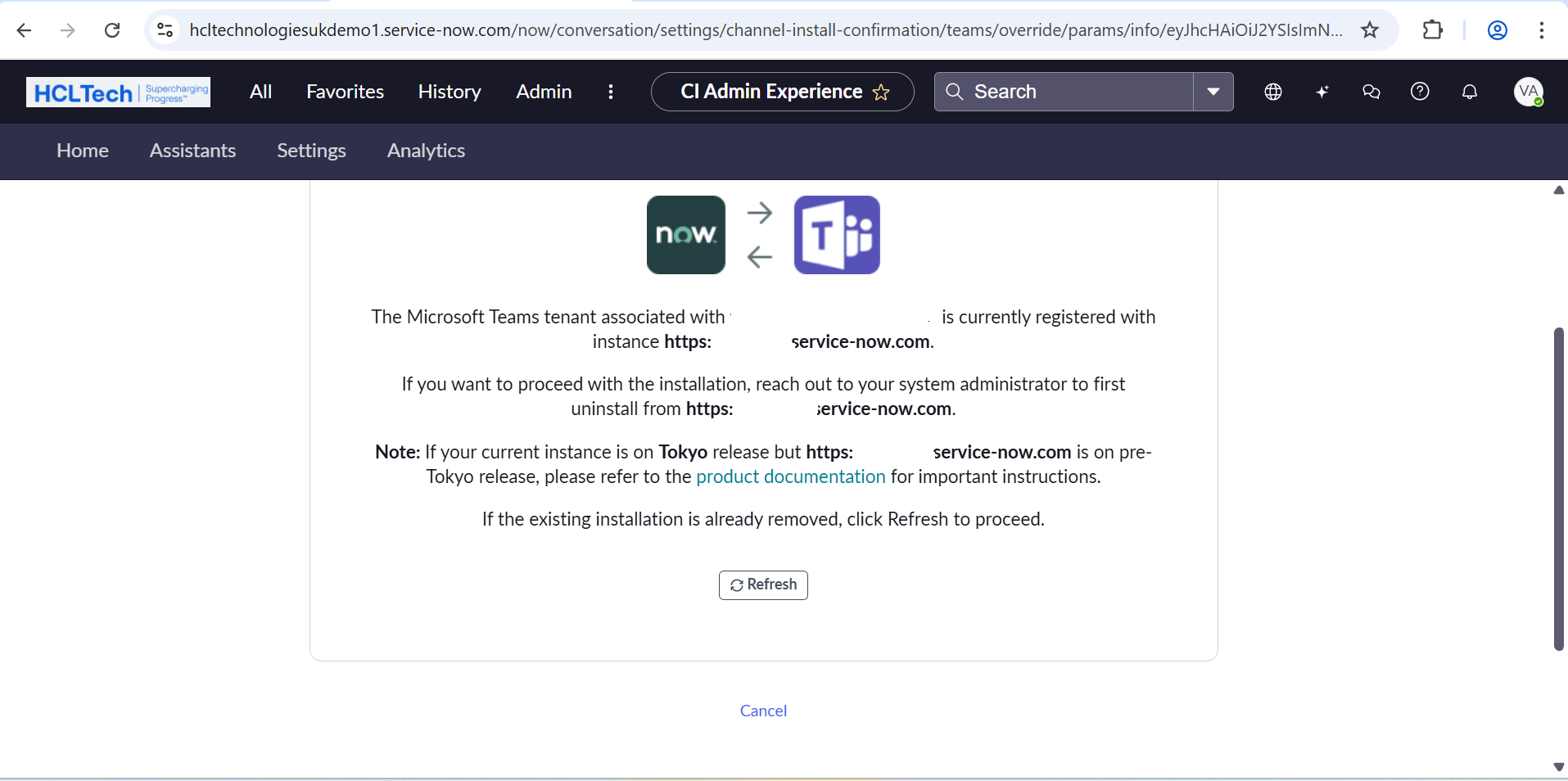Image resolution: width=1568 pixels, height=781 pixels.
Task: Open the product documentation link
Action: [x=790, y=476]
